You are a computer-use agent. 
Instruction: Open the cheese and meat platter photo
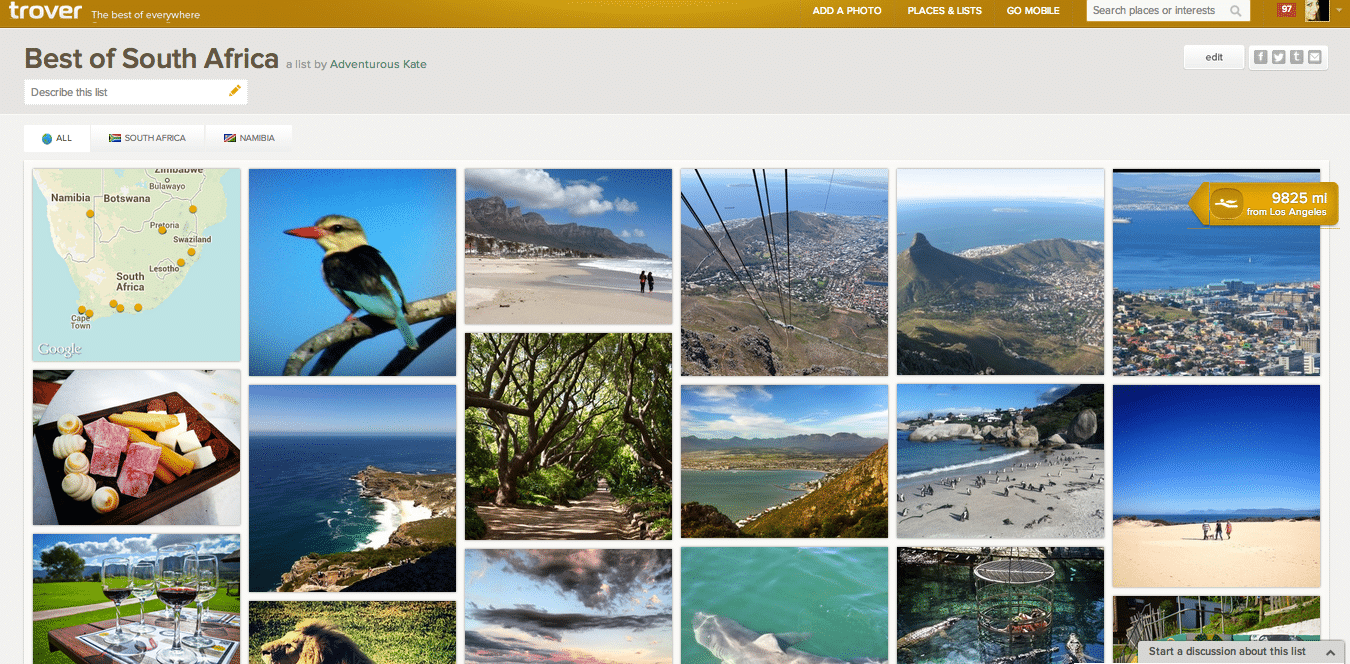point(137,447)
